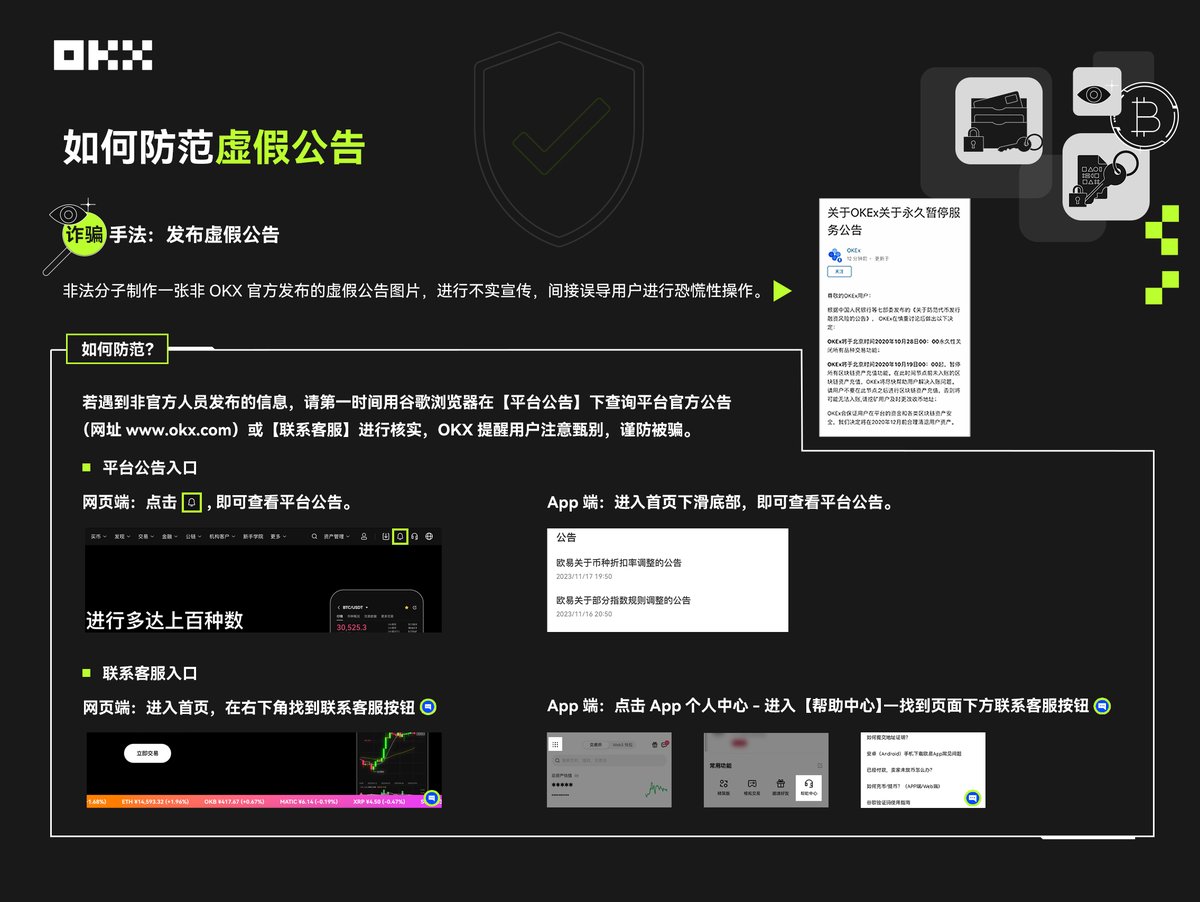The image size is (1200, 902).
Task: Click candlestick chart on web homepage screenshot
Action: pos(390,768)
